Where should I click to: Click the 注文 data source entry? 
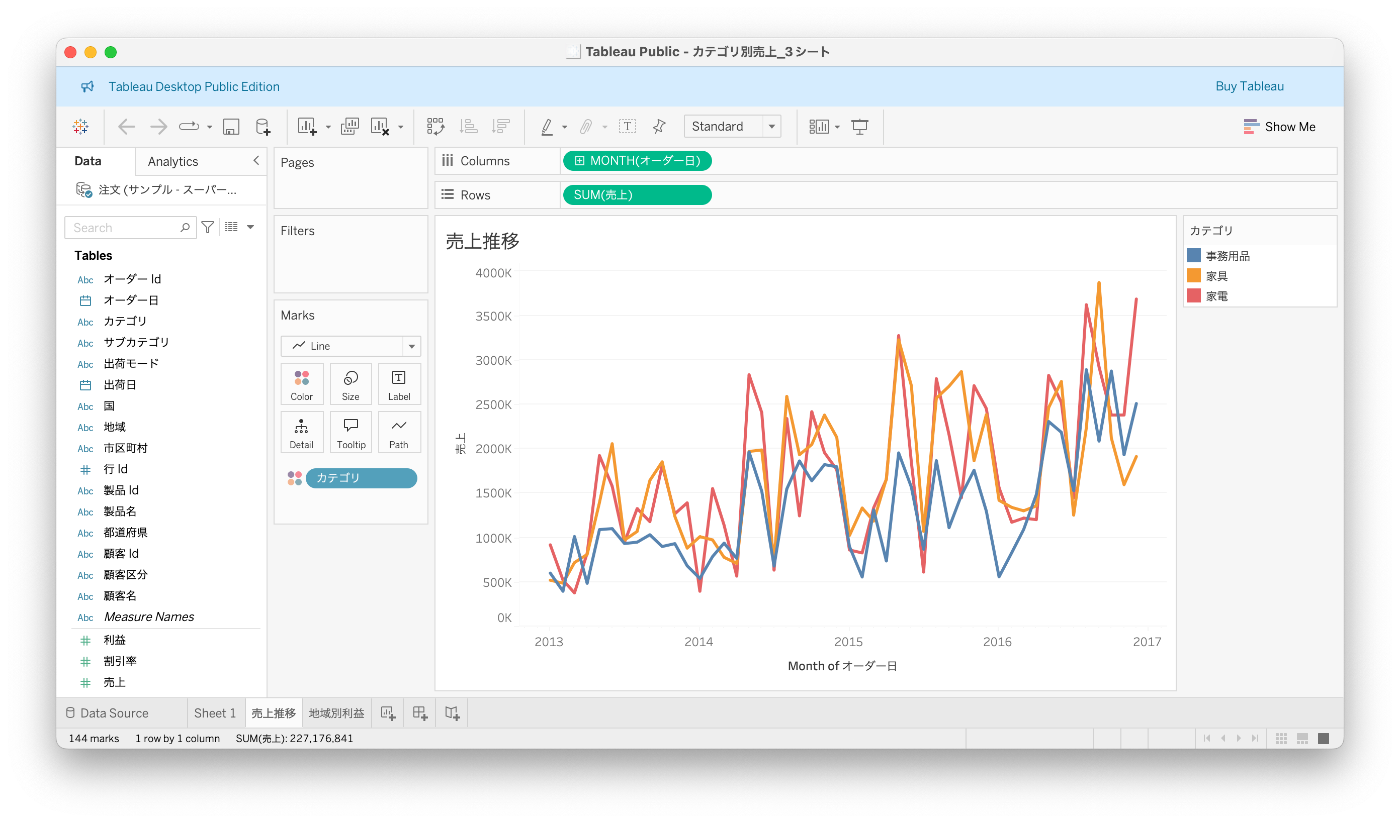(x=158, y=190)
